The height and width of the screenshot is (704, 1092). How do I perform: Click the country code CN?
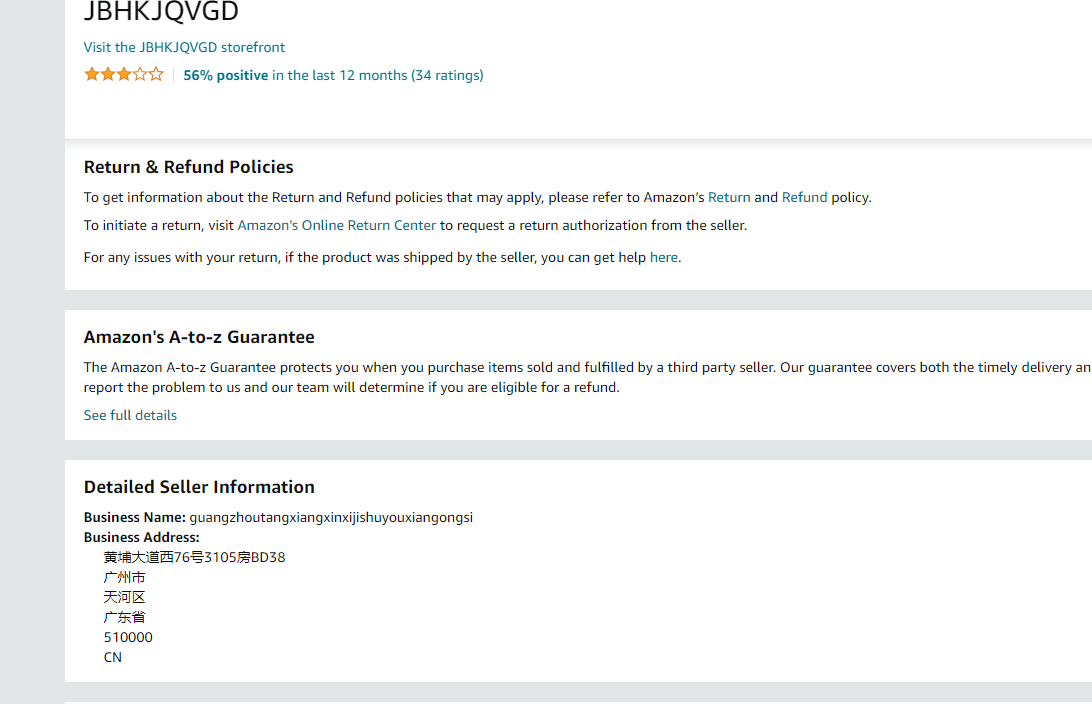point(113,657)
